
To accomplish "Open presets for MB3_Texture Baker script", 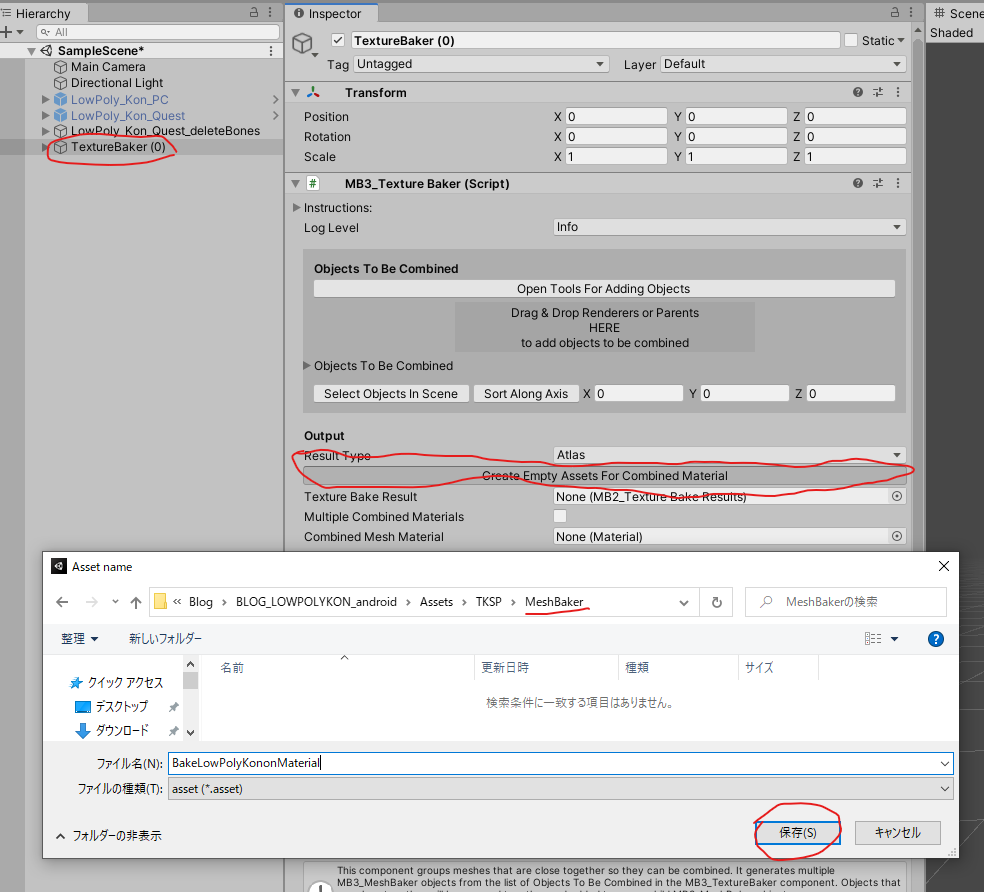I will click(x=878, y=183).
